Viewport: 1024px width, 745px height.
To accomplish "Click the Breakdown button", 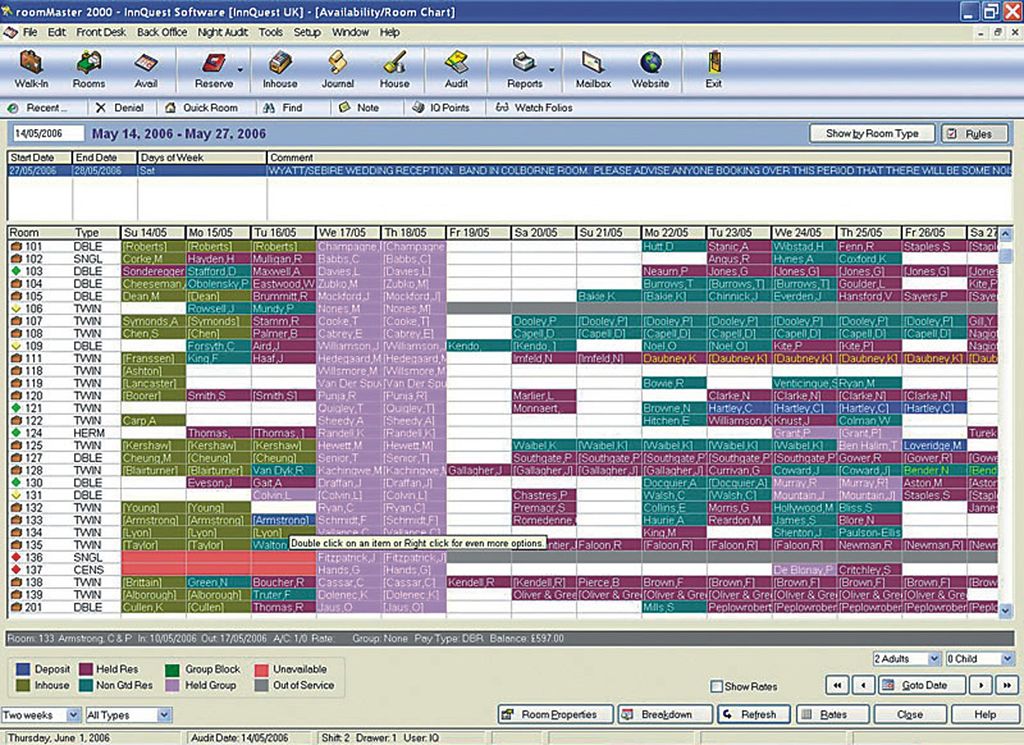I will (x=664, y=715).
